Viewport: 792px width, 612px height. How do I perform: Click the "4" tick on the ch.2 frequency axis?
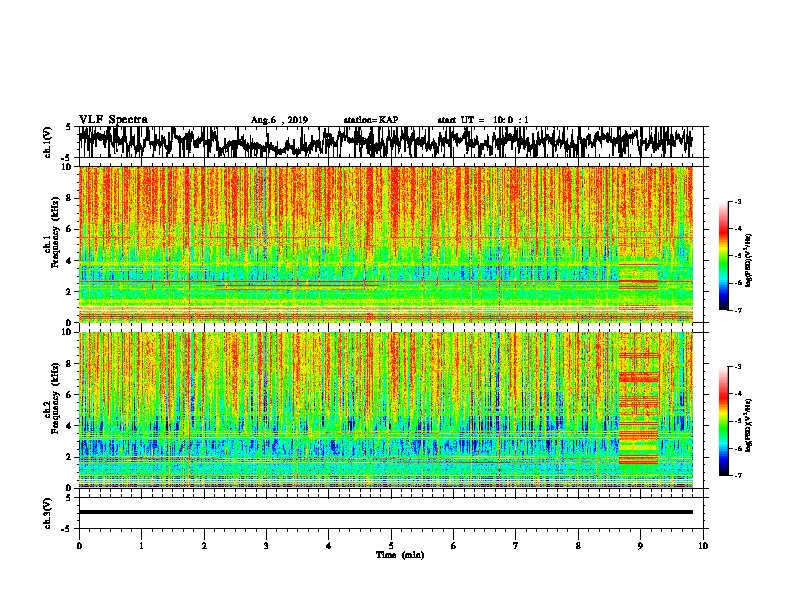(x=71, y=426)
